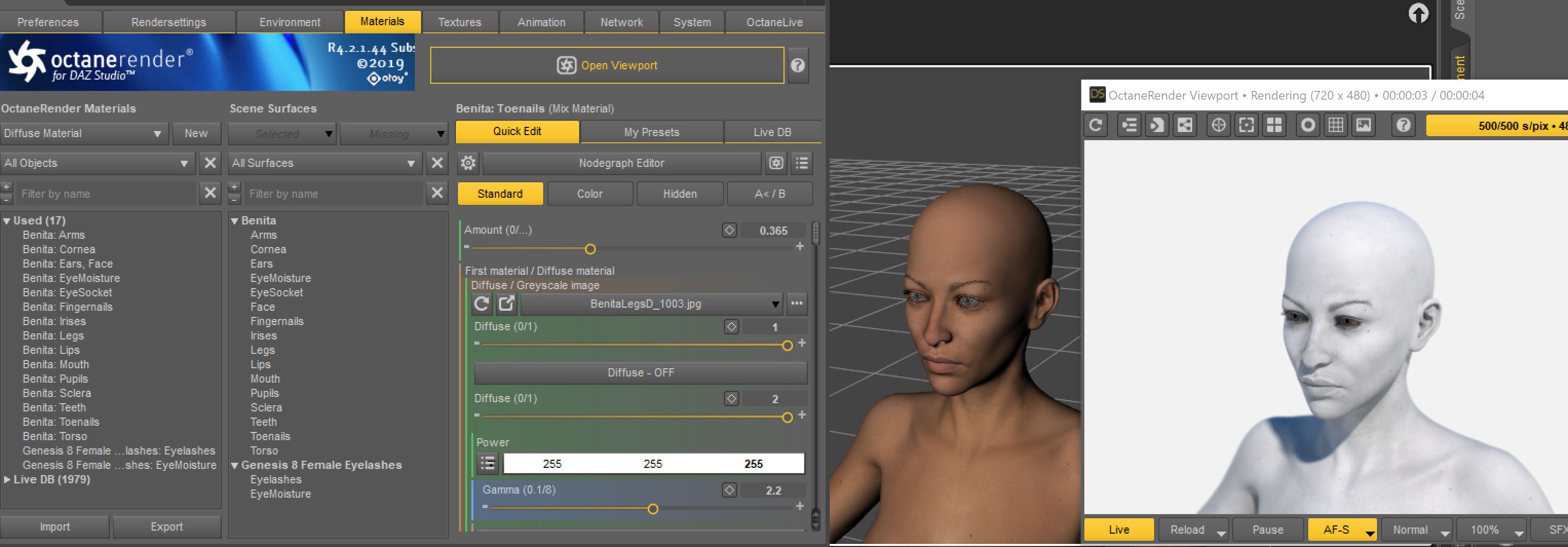1568x547 pixels.
Task: Toggle the Diffuse - OFF button
Action: click(641, 373)
